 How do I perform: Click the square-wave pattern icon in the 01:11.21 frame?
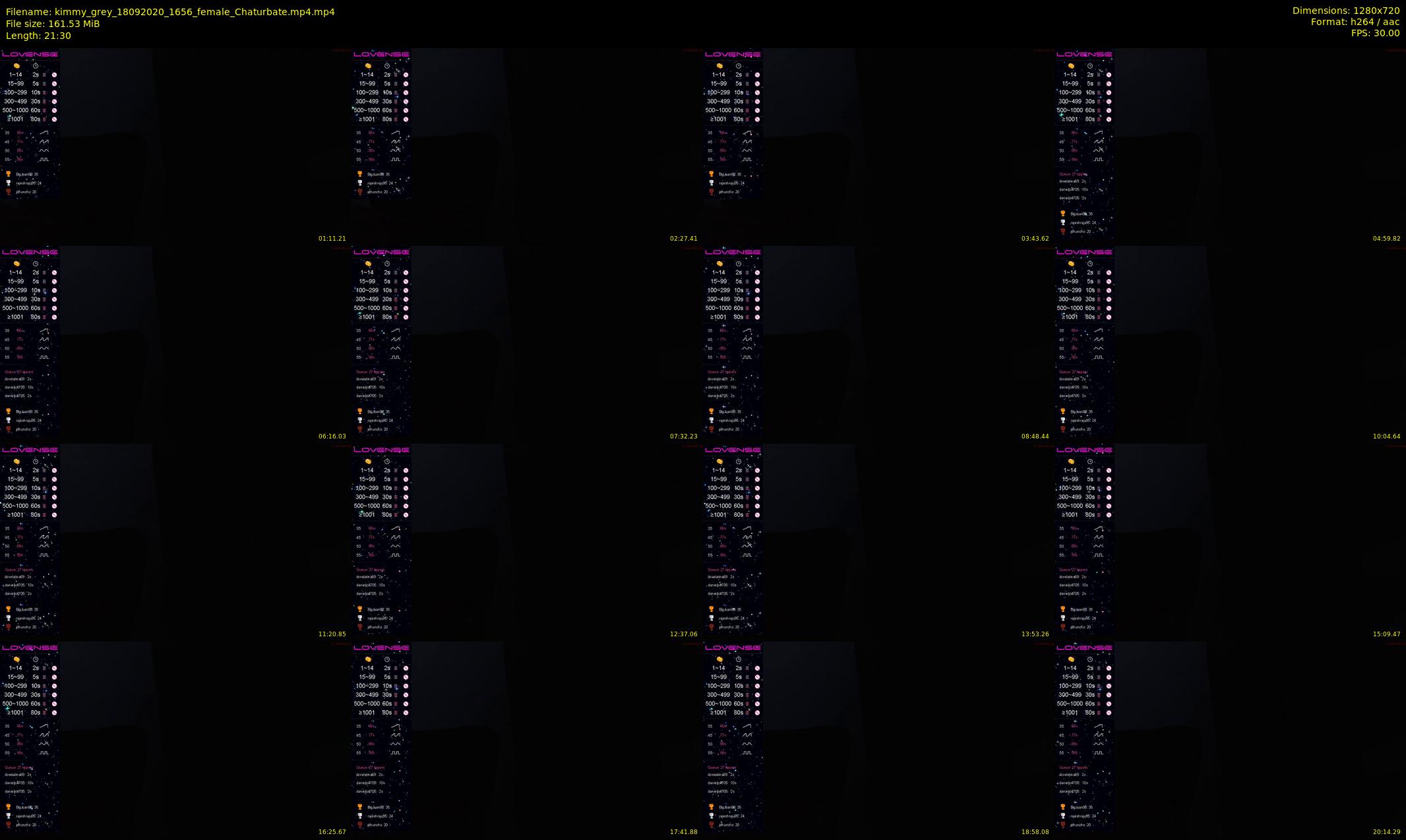point(44,160)
